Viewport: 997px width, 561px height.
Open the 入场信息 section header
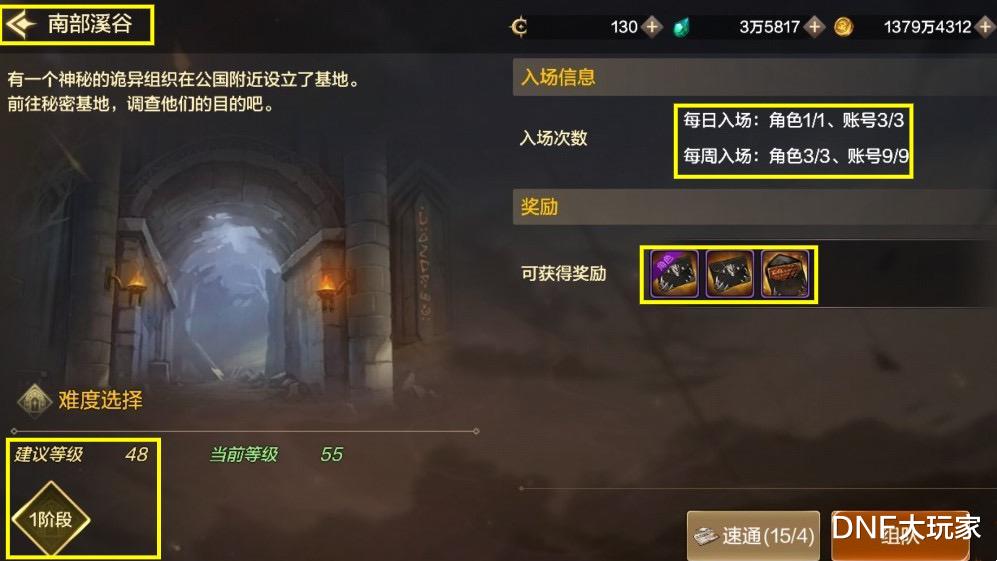755,78
